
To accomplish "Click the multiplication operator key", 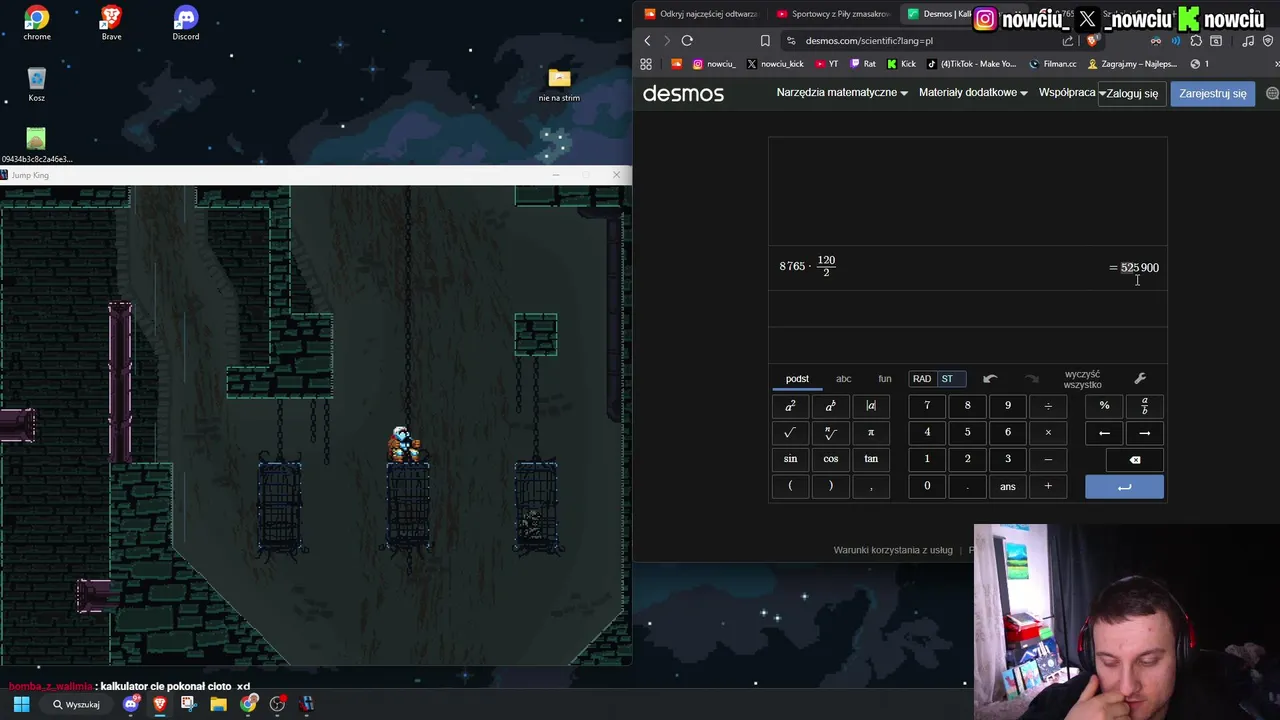I will (1048, 433).
